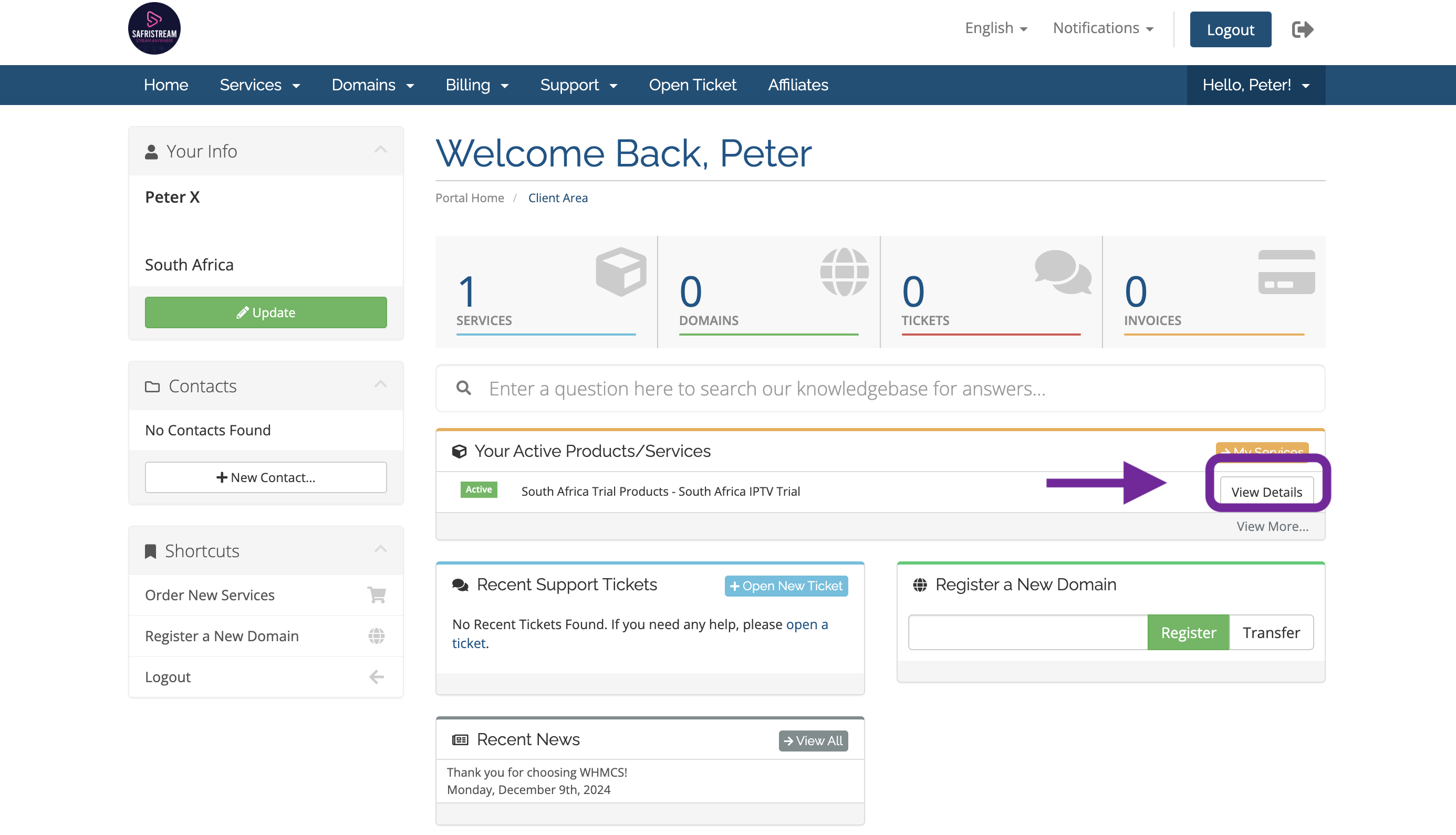The height and width of the screenshot is (835, 1456).
Task: Click the SafriStream logo
Action: [x=154, y=28]
